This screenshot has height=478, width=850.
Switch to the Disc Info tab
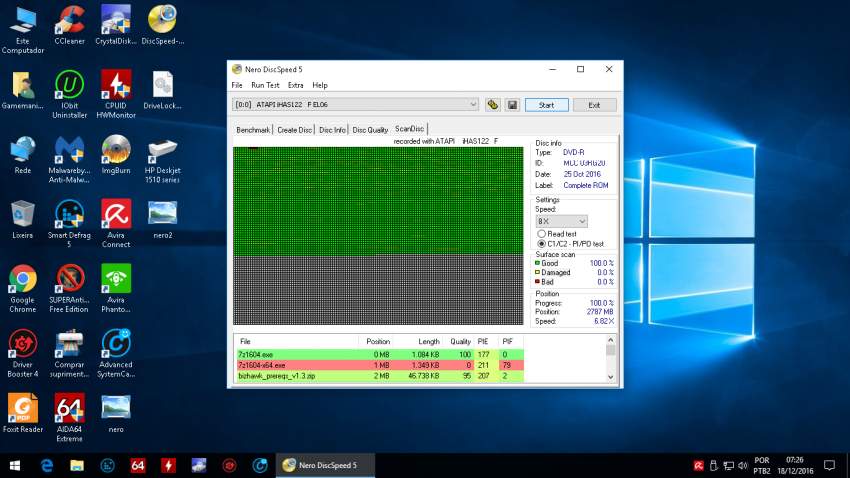[332, 130]
